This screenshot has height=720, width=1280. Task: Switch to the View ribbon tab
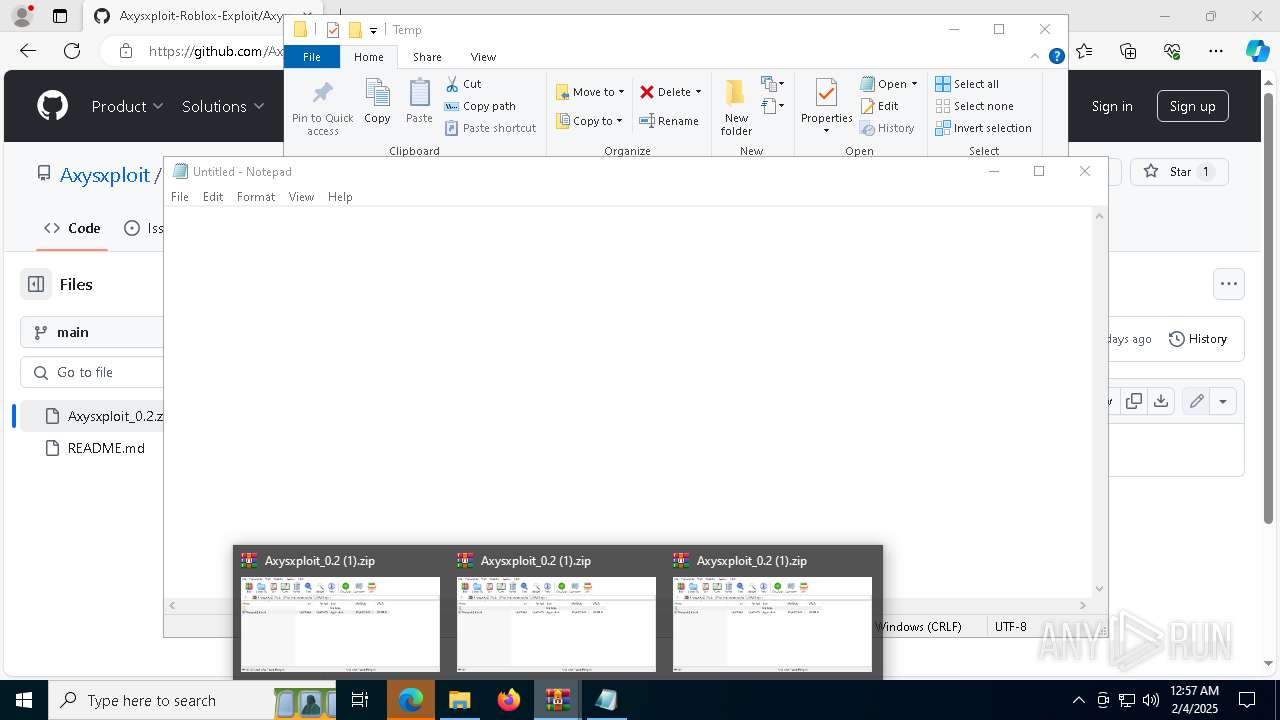483,57
